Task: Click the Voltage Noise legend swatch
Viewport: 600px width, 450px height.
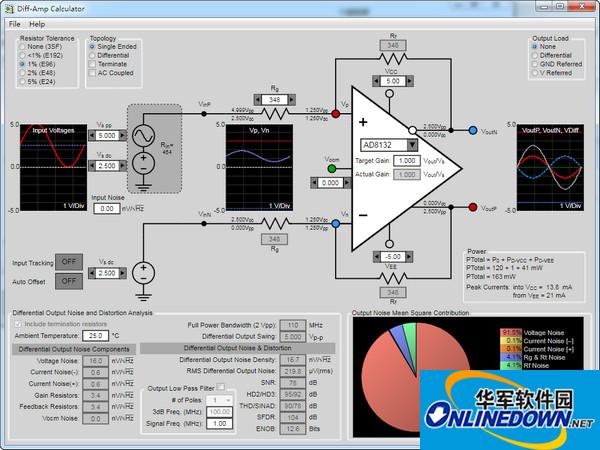Action: coord(511,333)
